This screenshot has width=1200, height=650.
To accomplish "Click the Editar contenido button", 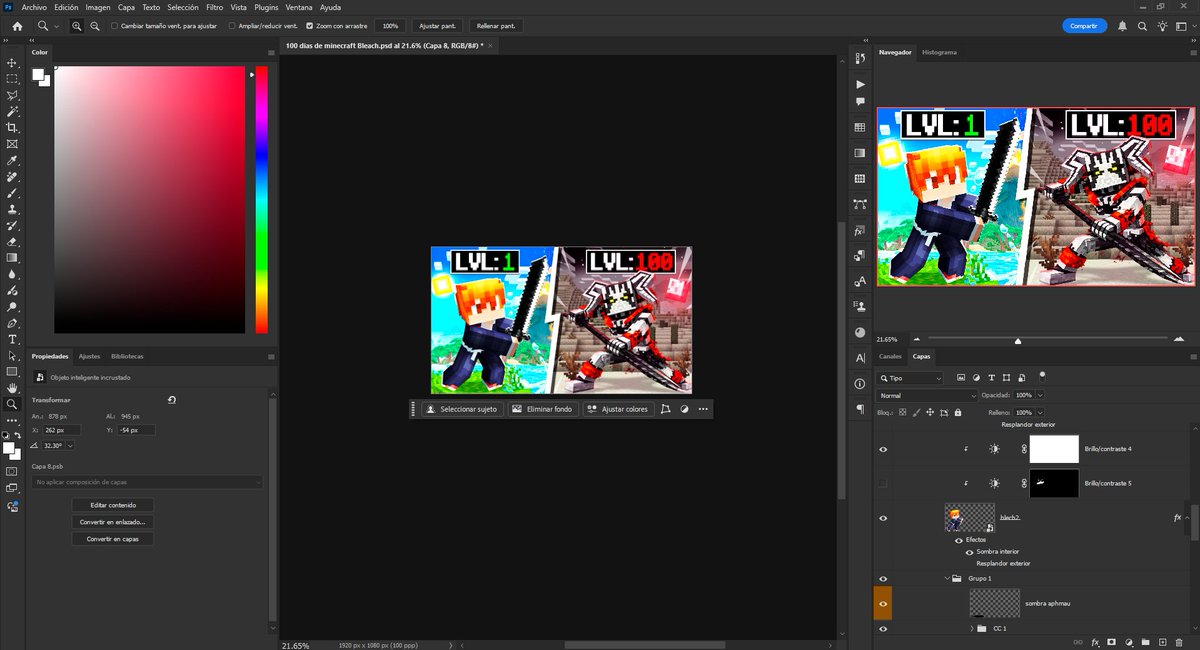I will coord(112,505).
